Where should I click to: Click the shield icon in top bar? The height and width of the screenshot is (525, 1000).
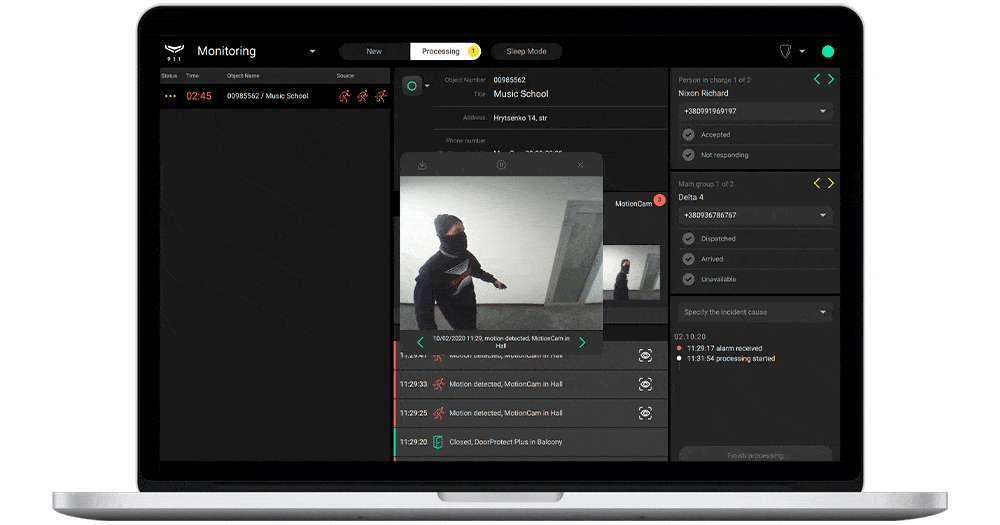tap(785, 51)
